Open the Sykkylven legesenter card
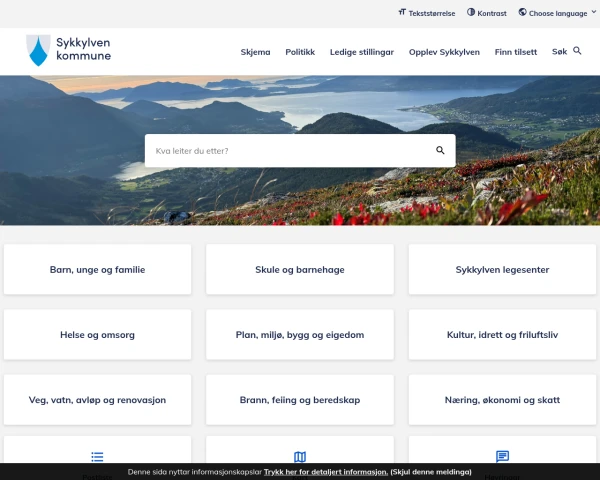The image size is (600, 480). 502,270
